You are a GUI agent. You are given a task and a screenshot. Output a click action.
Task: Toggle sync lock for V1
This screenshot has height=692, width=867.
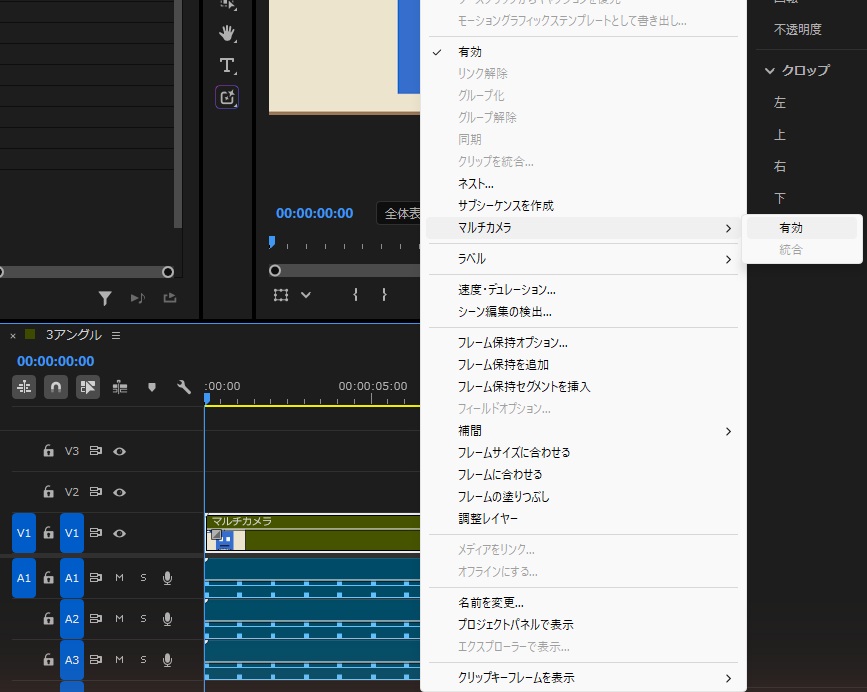(96, 533)
